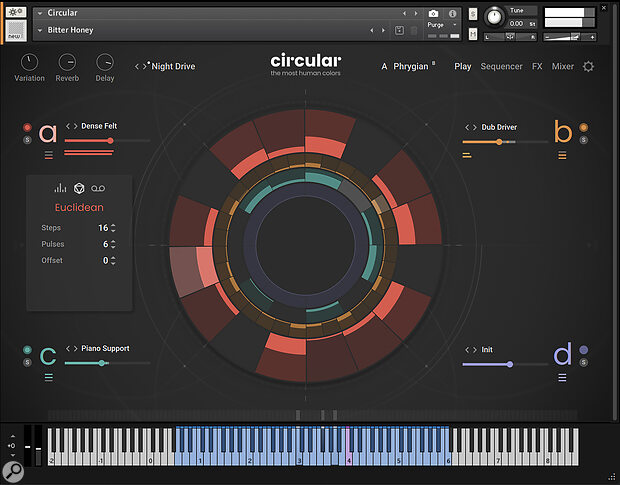Click the Piano Support sound name
620x485 pixels.
(x=105, y=348)
